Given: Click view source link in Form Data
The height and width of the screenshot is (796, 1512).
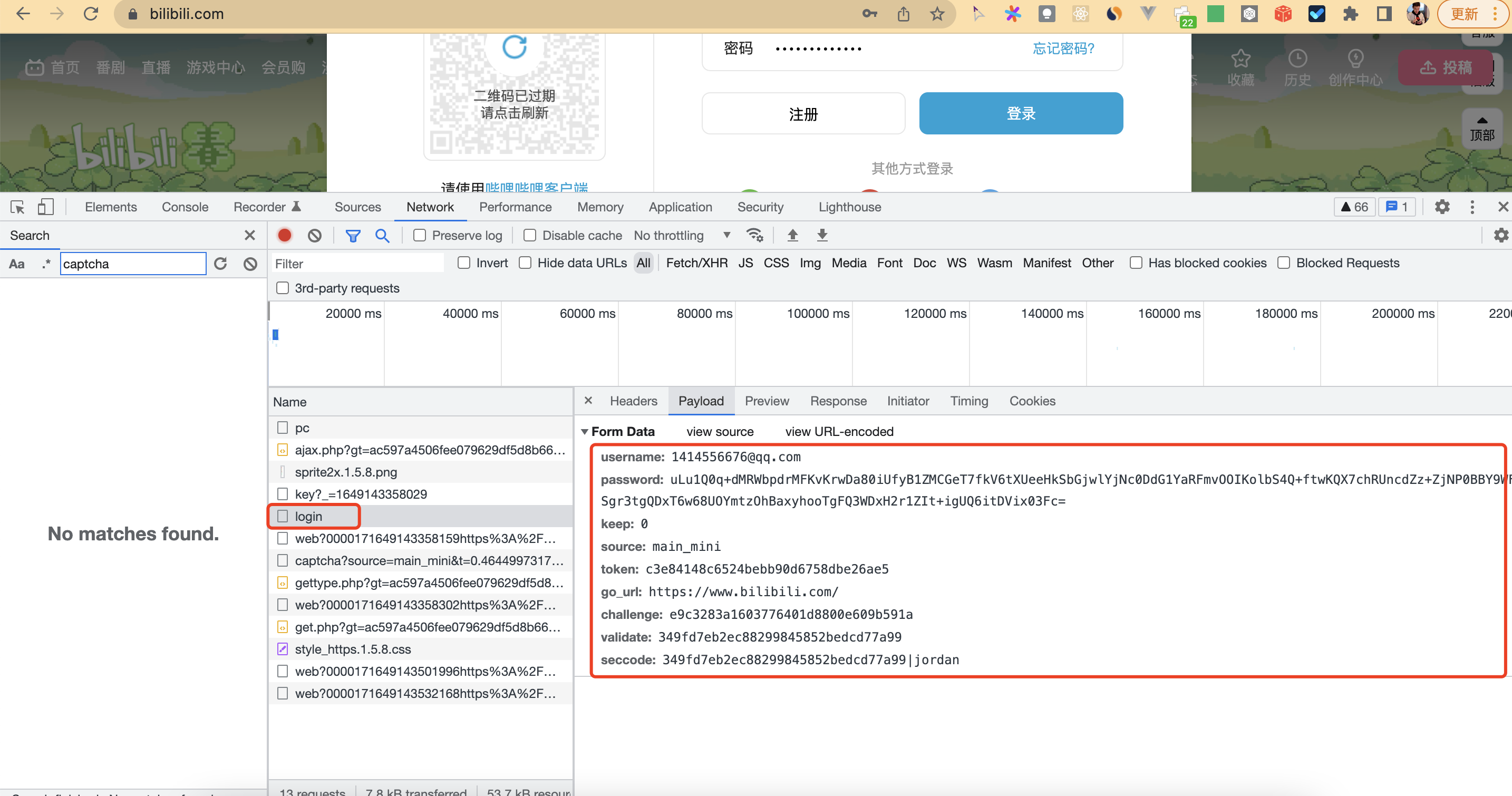Looking at the screenshot, I should [x=719, y=431].
